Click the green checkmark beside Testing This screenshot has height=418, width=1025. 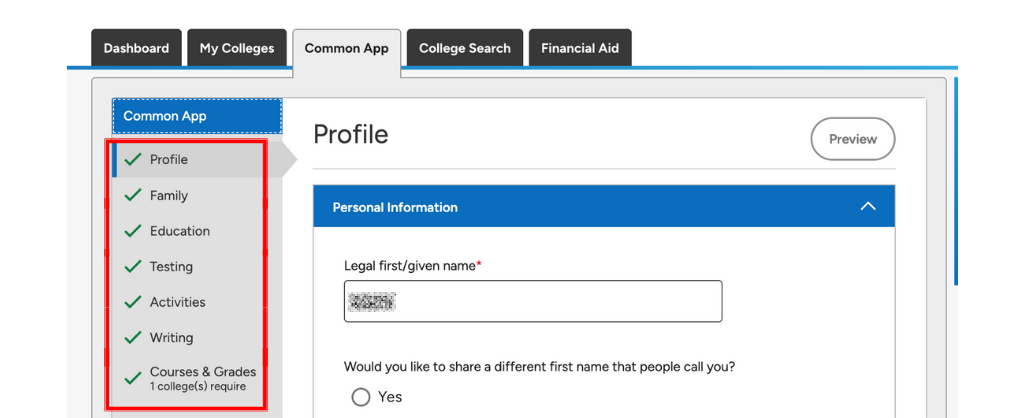pos(133,266)
